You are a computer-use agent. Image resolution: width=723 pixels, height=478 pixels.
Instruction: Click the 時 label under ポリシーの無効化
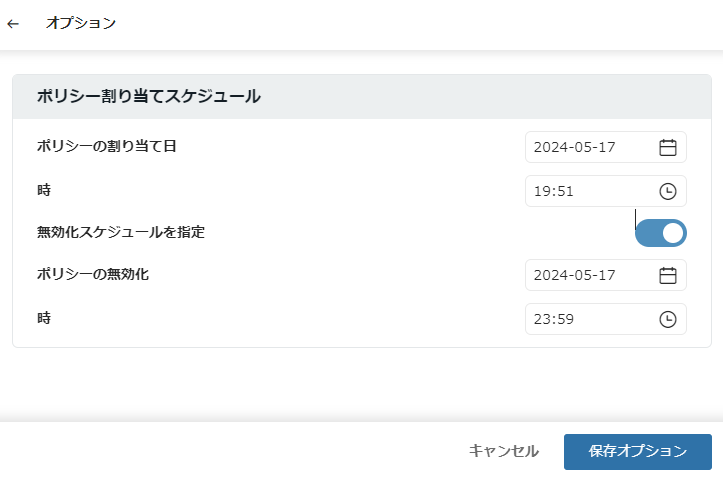(x=44, y=318)
